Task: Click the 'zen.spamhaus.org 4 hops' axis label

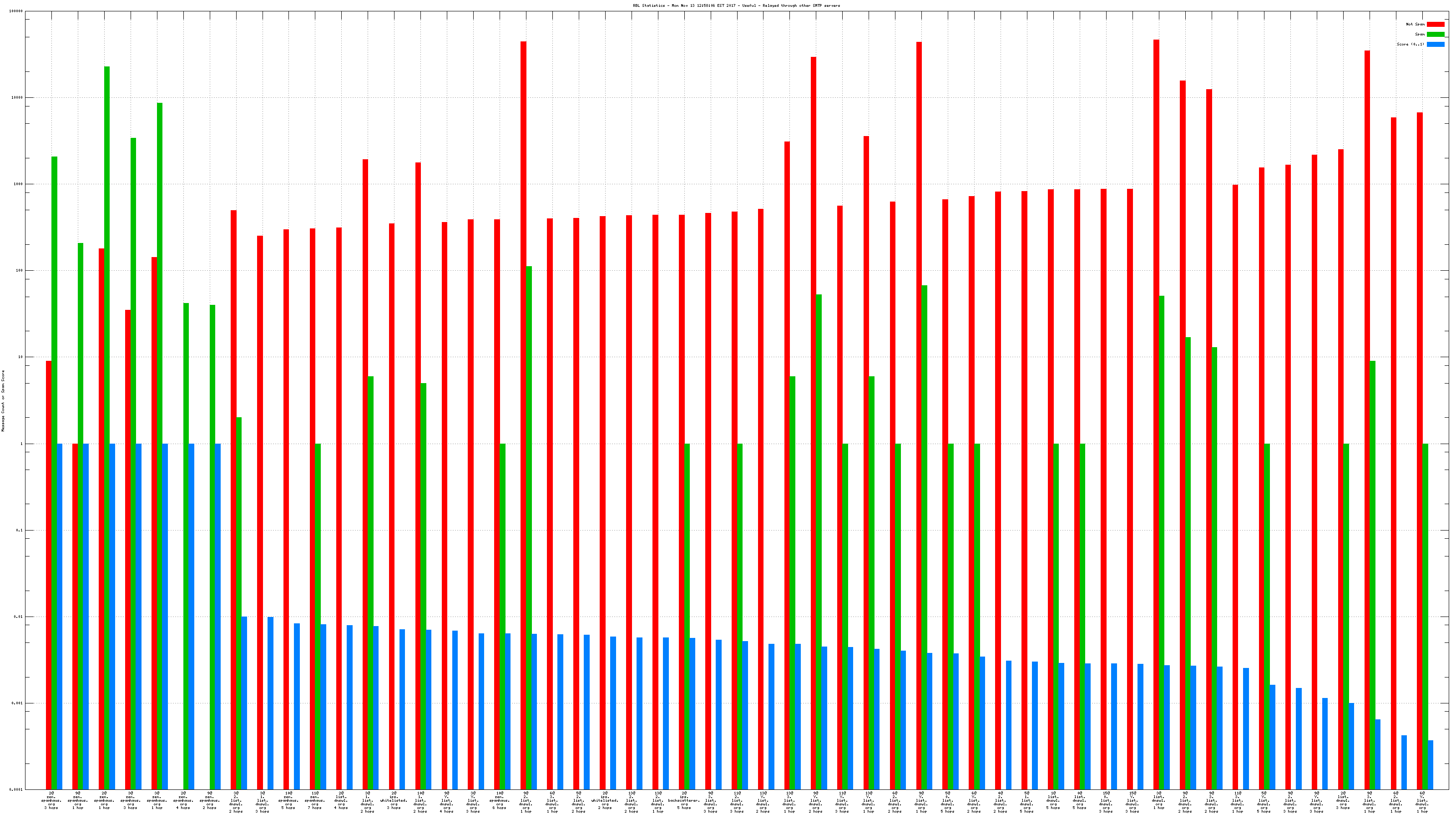Action: coord(183,800)
